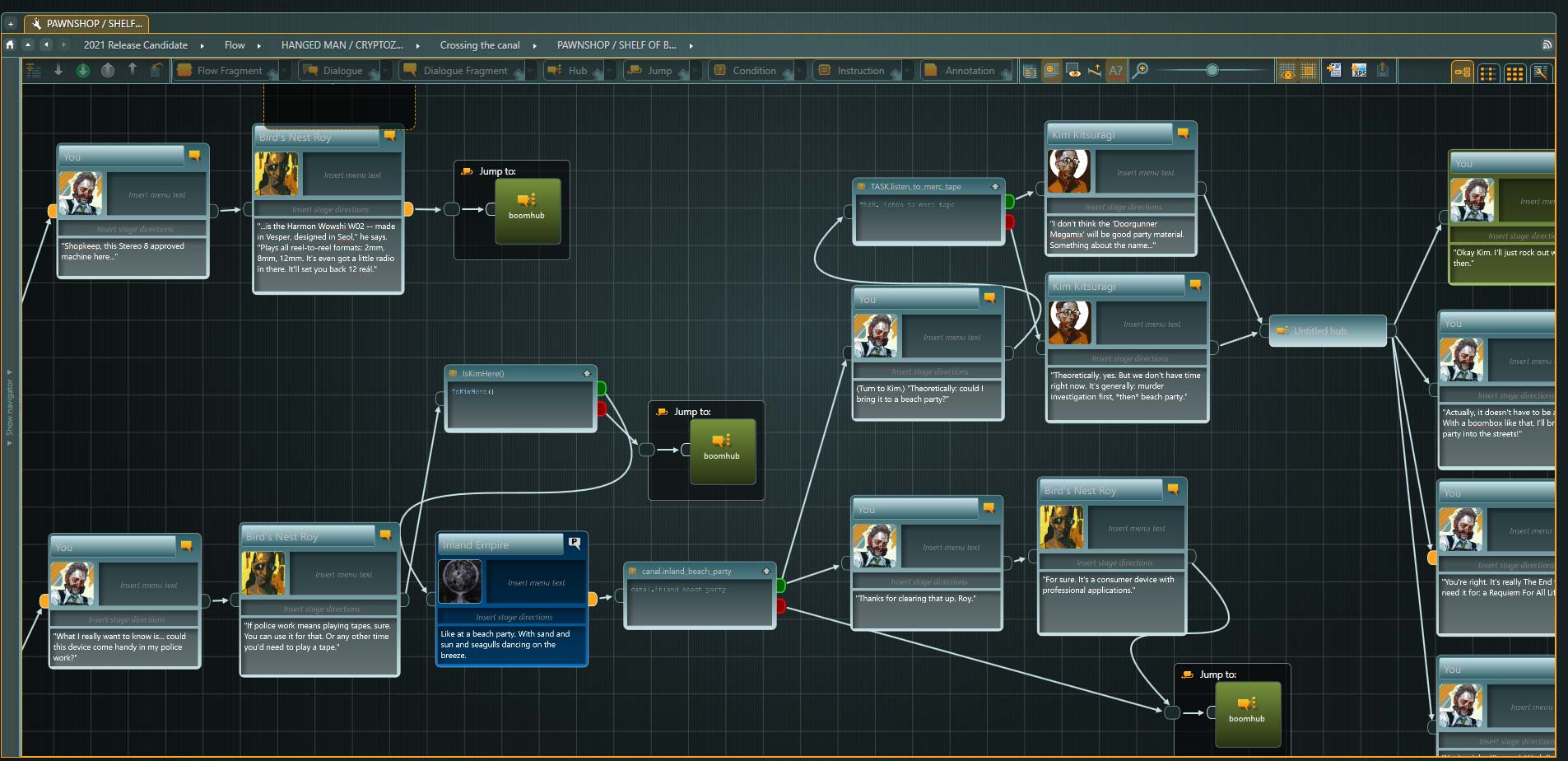Screen dimensions: 1568x761
Task: Click the green submerge arrow icon
Action: [x=83, y=70]
